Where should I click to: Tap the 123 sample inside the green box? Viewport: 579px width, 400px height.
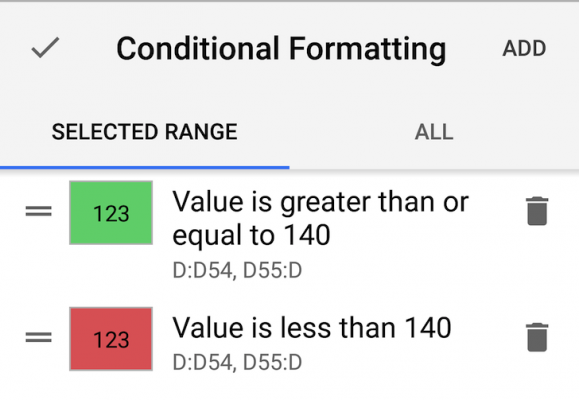click(111, 213)
